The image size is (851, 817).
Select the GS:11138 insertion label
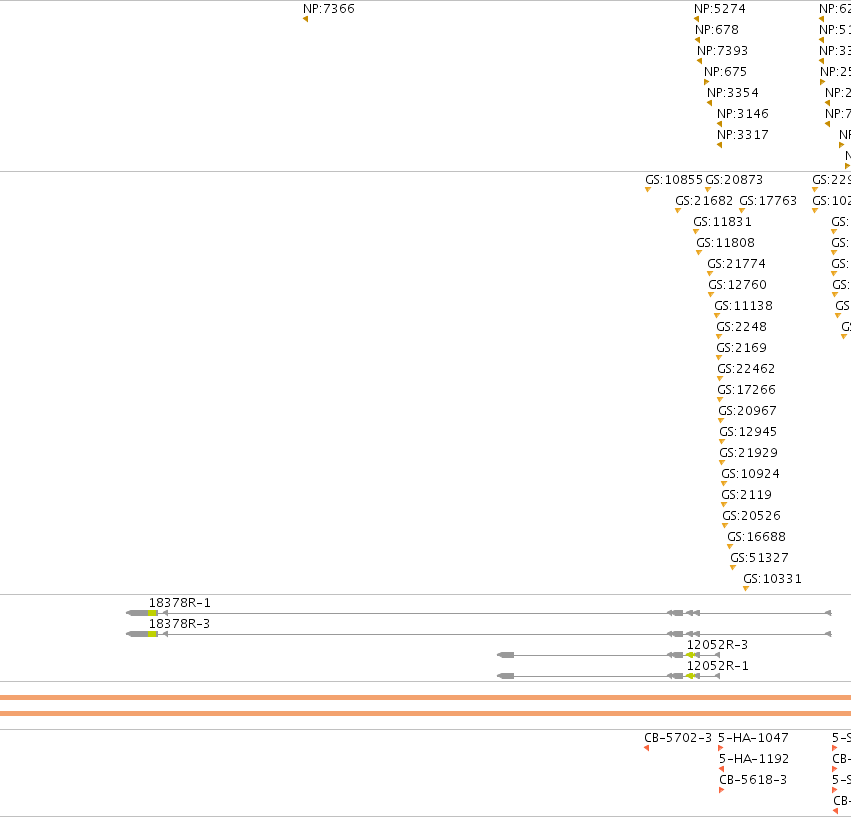[x=744, y=306]
